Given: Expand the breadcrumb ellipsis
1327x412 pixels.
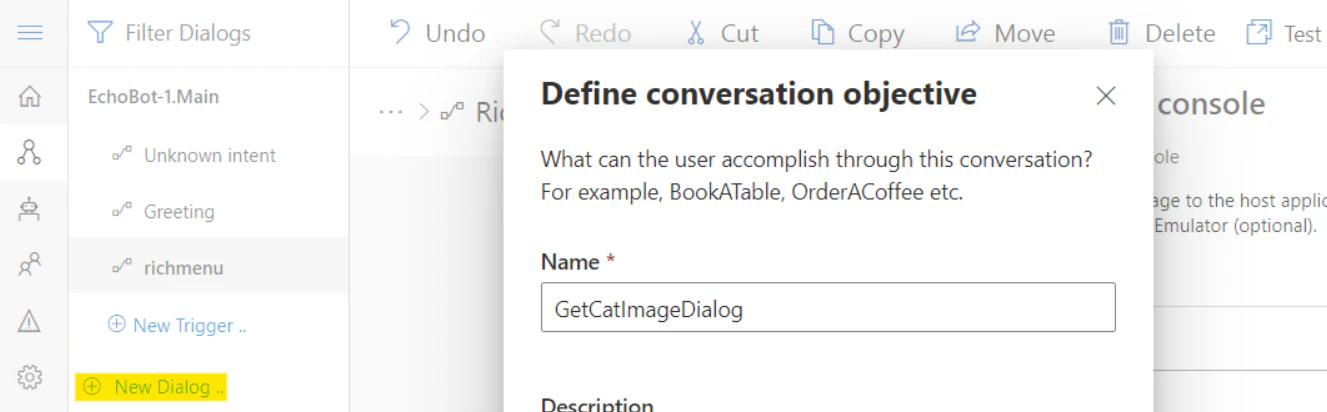Looking at the screenshot, I should coord(390,112).
